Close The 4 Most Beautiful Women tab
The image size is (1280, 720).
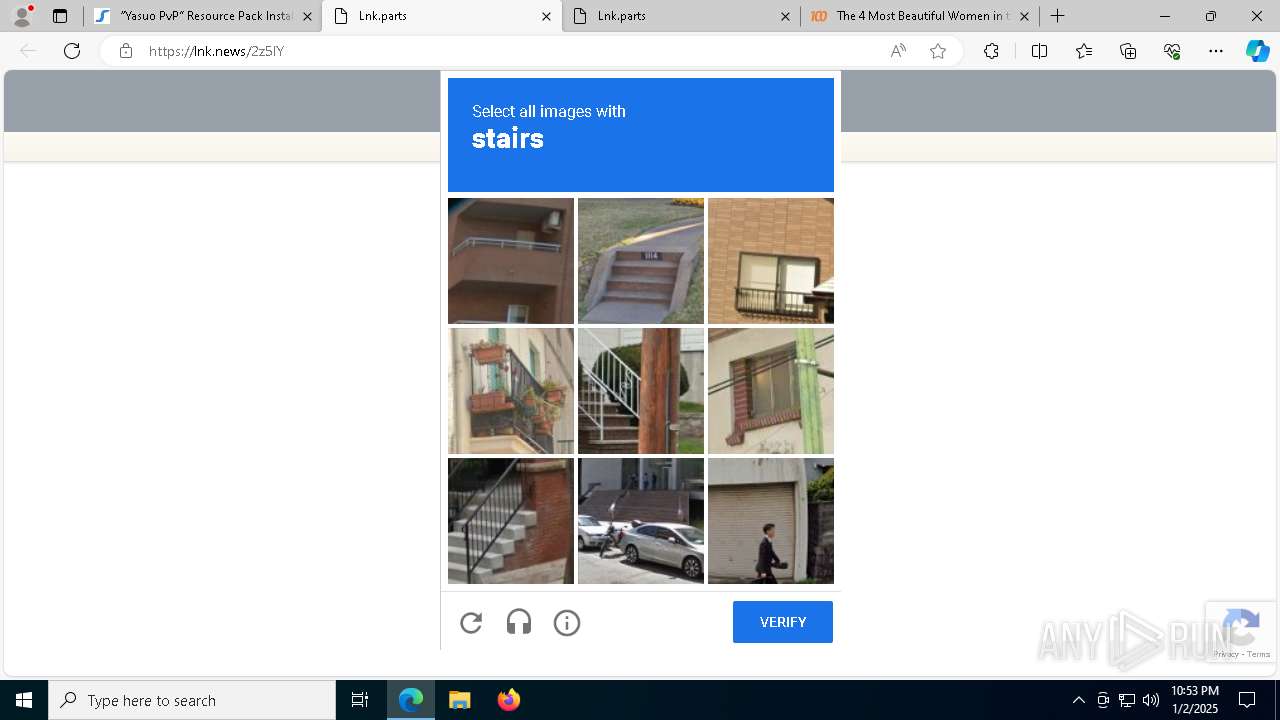pos(1024,16)
